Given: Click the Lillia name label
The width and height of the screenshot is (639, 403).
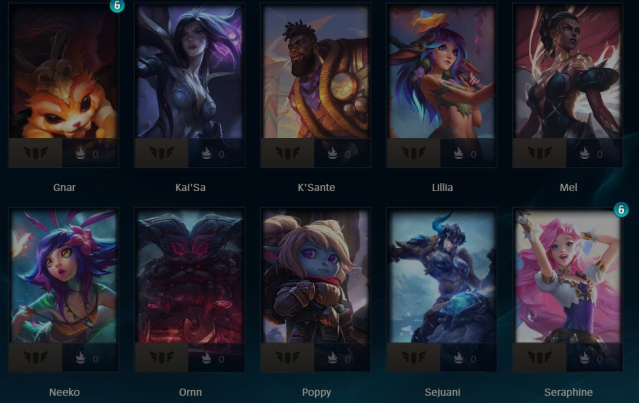Looking at the screenshot, I should click(442, 187).
